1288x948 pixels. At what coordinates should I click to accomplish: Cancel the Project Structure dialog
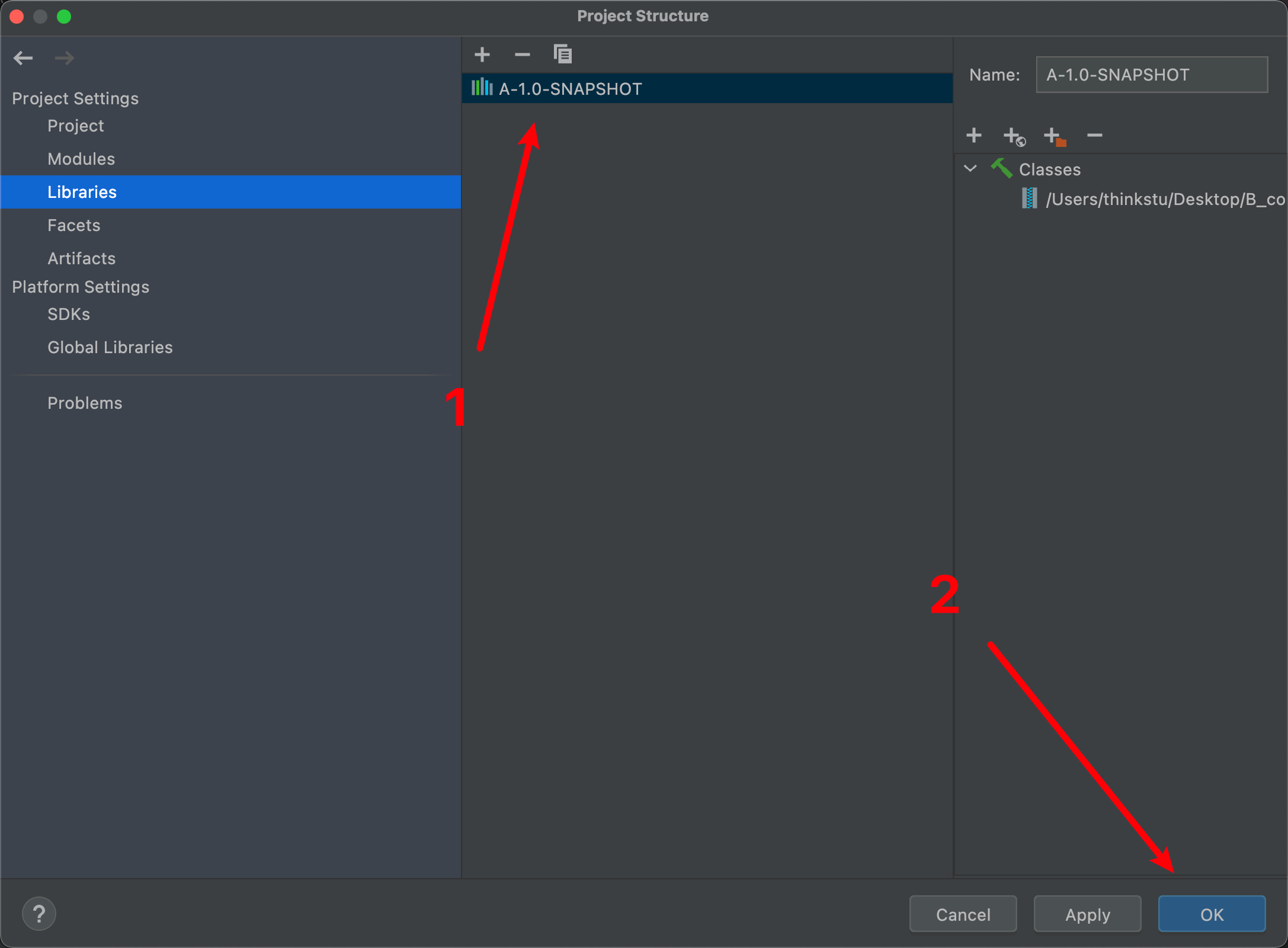(x=963, y=914)
